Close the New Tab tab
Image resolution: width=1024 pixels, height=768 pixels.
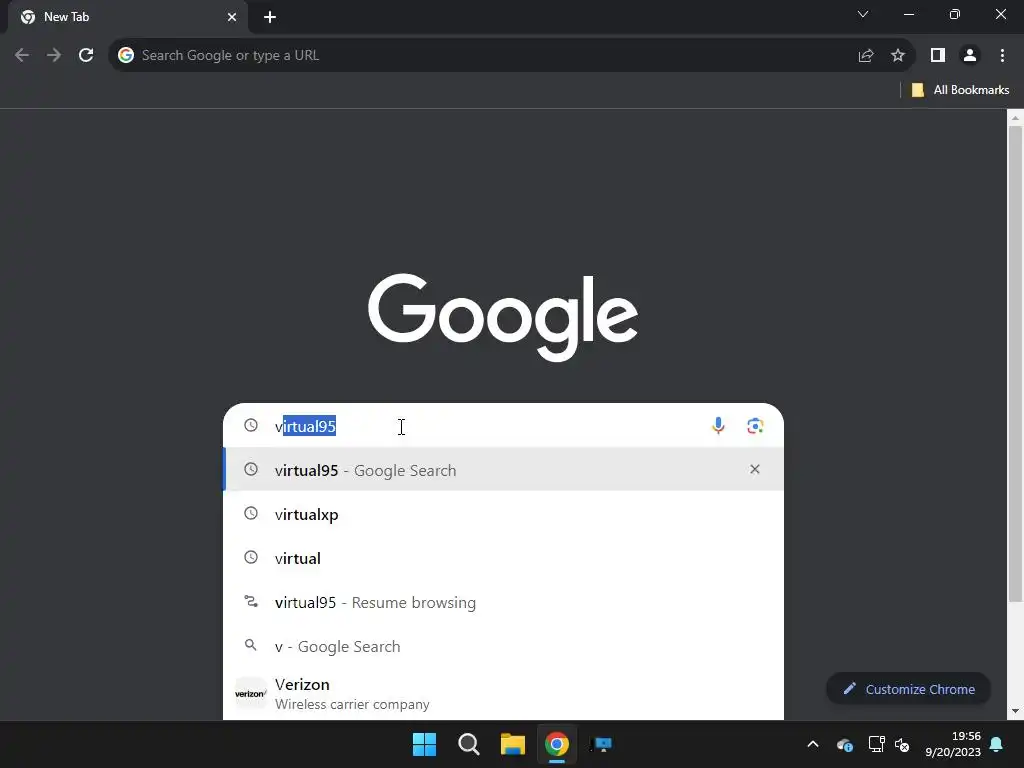pos(232,17)
